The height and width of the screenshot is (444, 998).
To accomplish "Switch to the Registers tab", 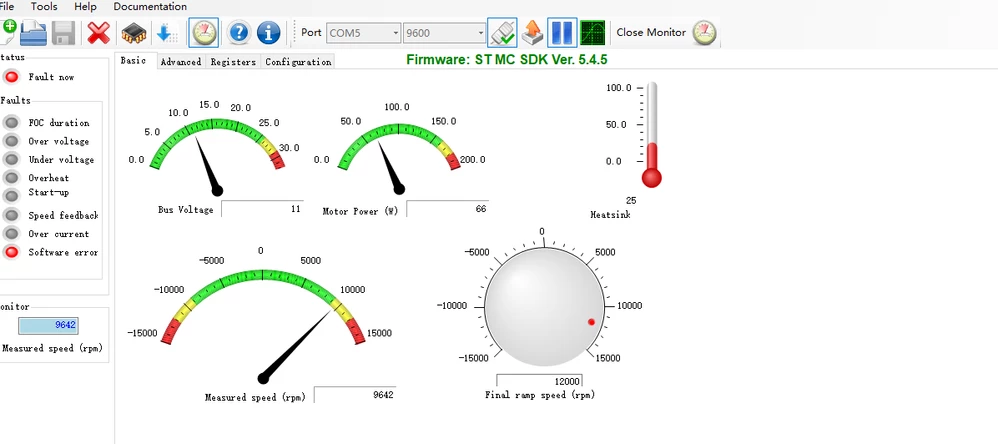I will [233, 62].
